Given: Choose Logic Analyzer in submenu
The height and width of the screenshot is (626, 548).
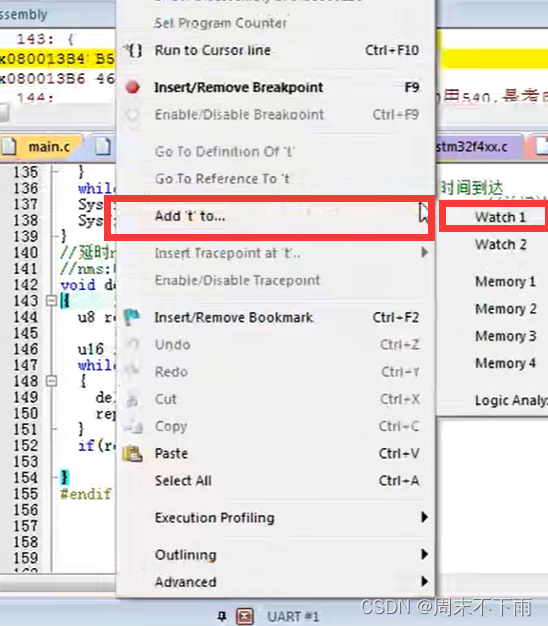Looking at the screenshot, I should [x=511, y=400].
